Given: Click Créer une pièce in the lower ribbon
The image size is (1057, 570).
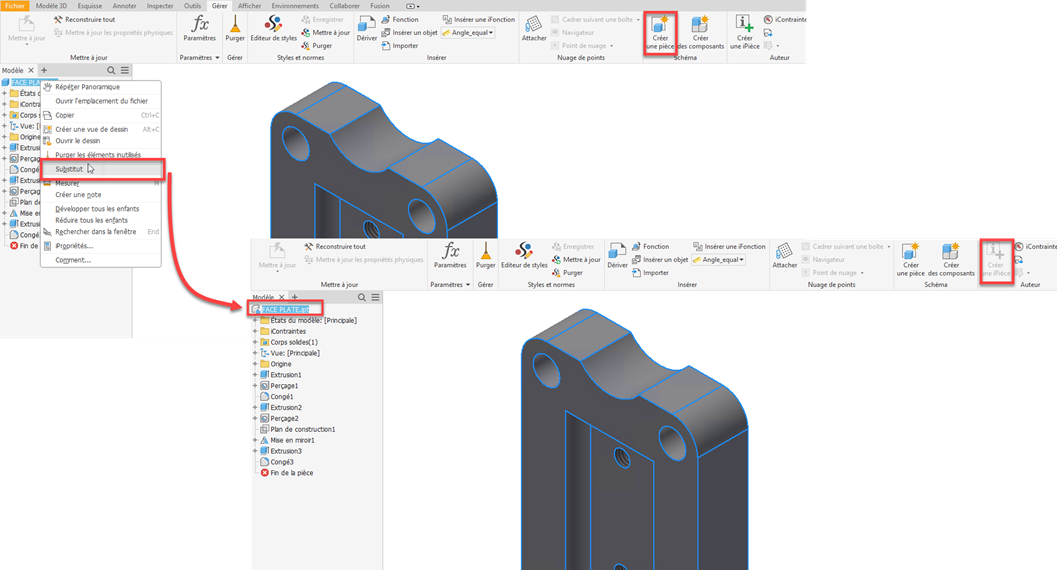Looking at the screenshot, I should click(x=910, y=259).
